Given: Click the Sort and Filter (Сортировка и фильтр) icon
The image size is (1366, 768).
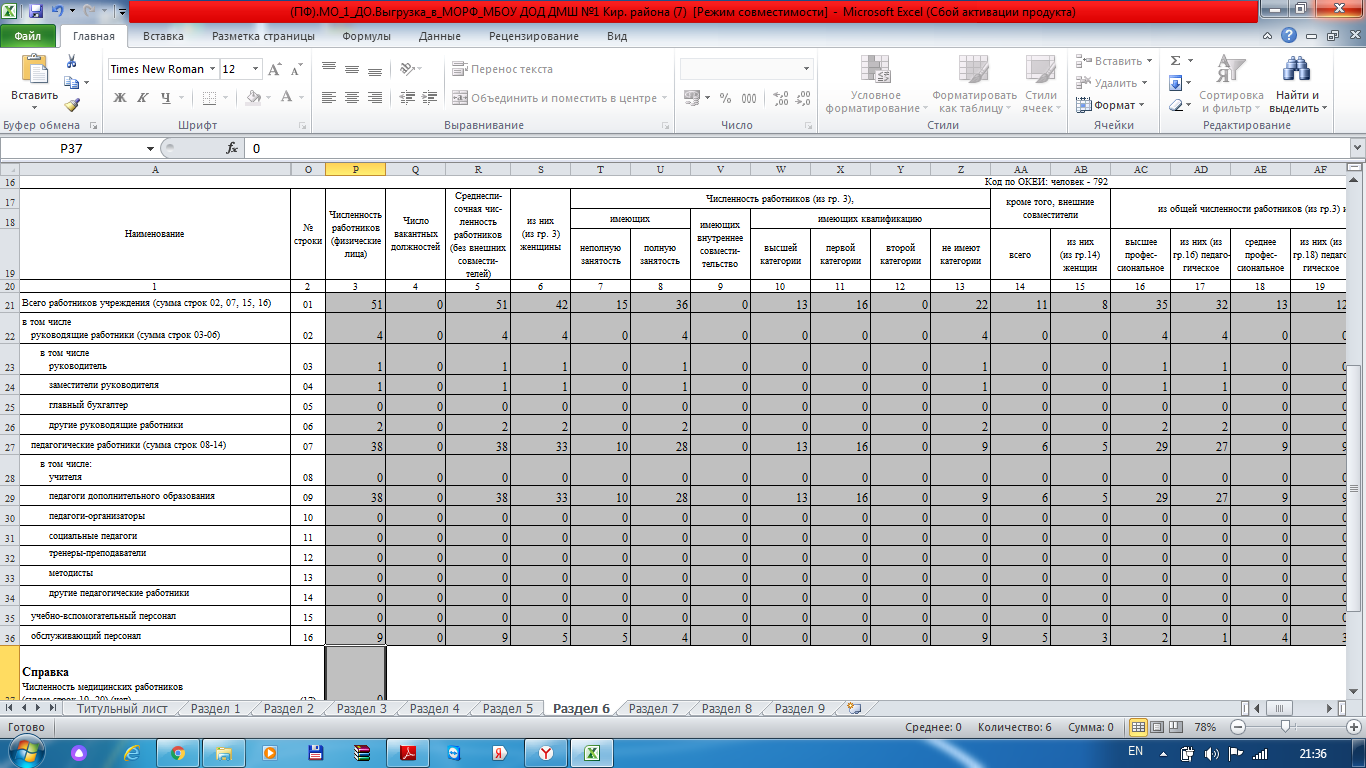Looking at the screenshot, I should 1224,82.
